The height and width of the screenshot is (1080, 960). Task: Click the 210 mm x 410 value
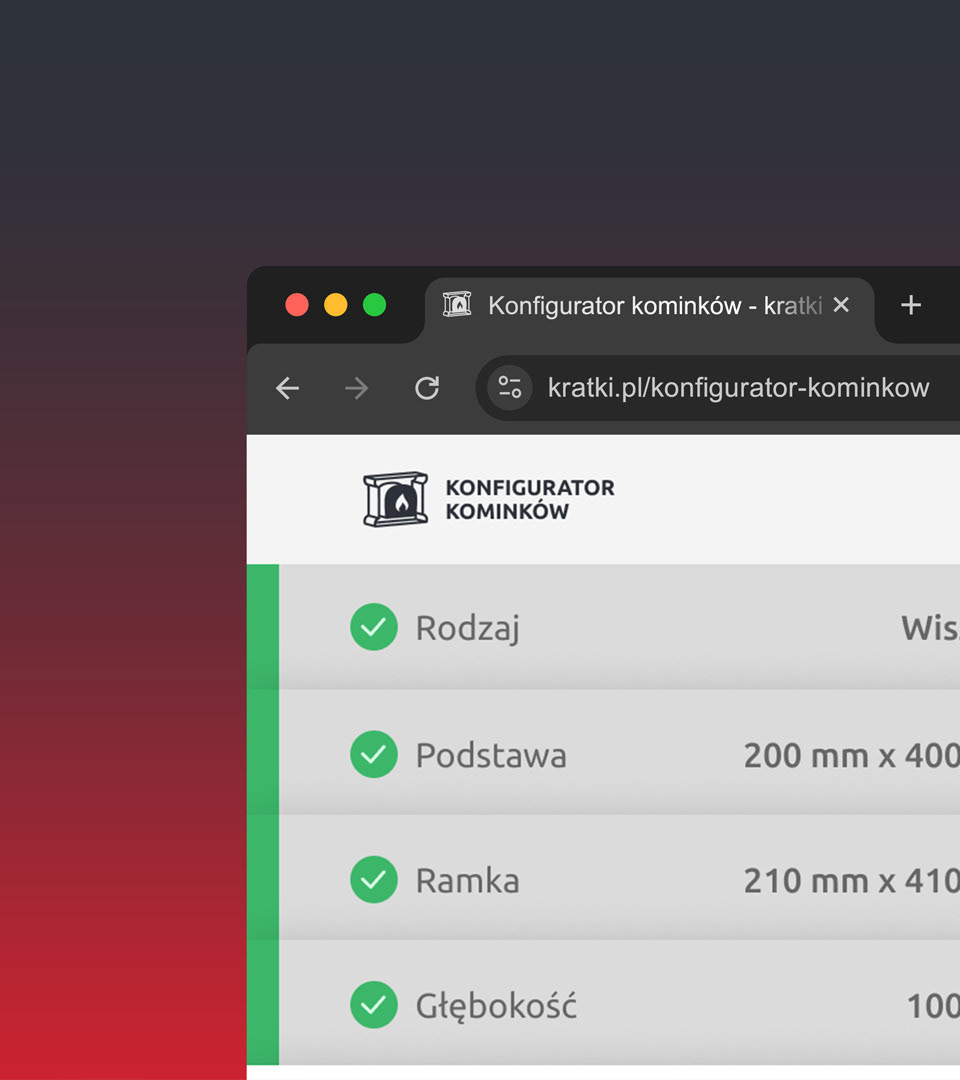click(x=852, y=881)
